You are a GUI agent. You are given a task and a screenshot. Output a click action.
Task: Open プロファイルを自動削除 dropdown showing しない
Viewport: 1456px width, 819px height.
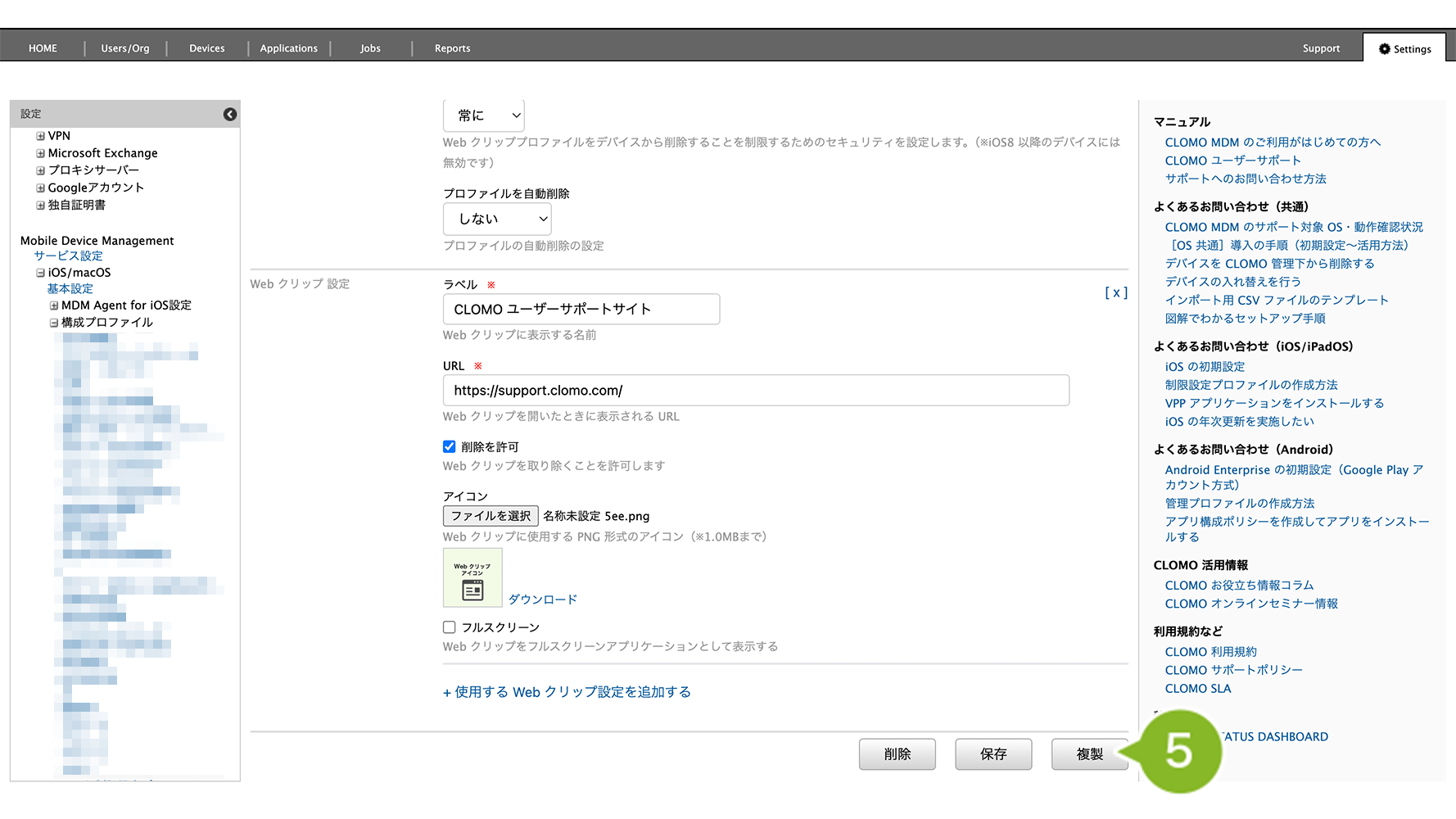coord(497,219)
